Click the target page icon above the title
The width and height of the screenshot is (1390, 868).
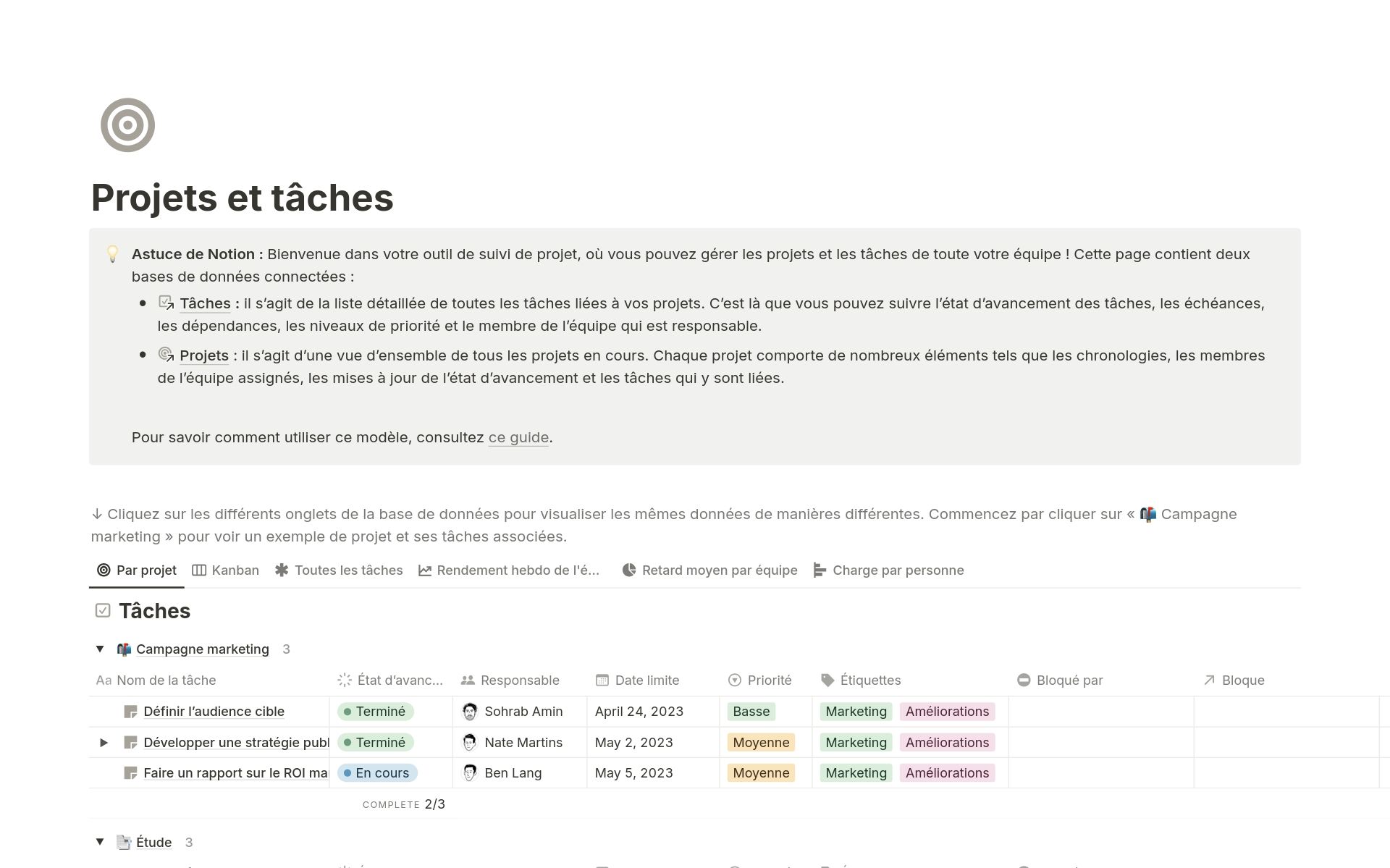pos(127,125)
